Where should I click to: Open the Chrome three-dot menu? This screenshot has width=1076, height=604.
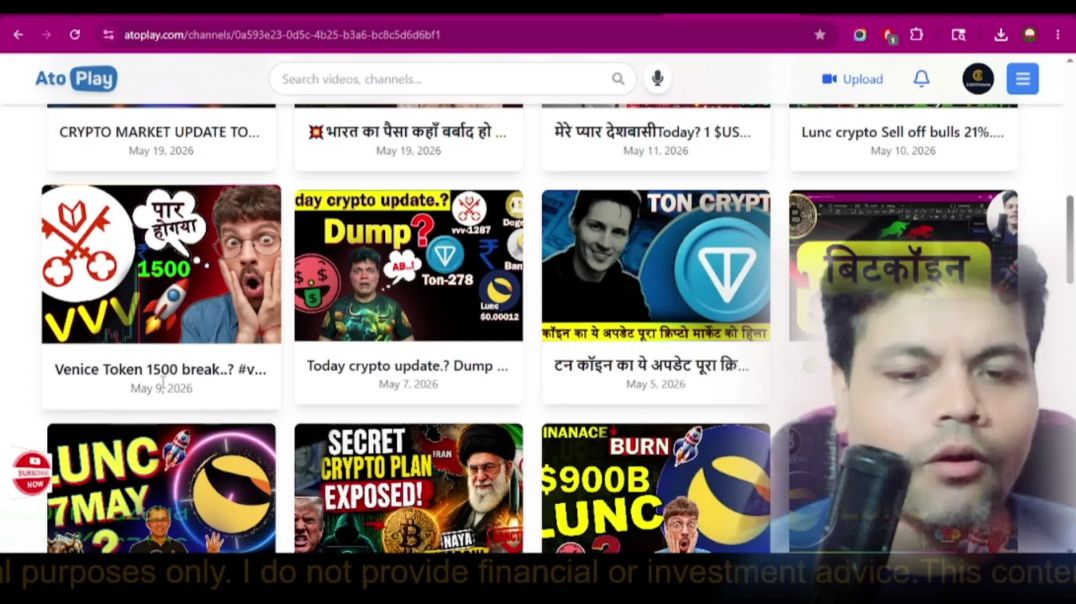[x=1057, y=34]
